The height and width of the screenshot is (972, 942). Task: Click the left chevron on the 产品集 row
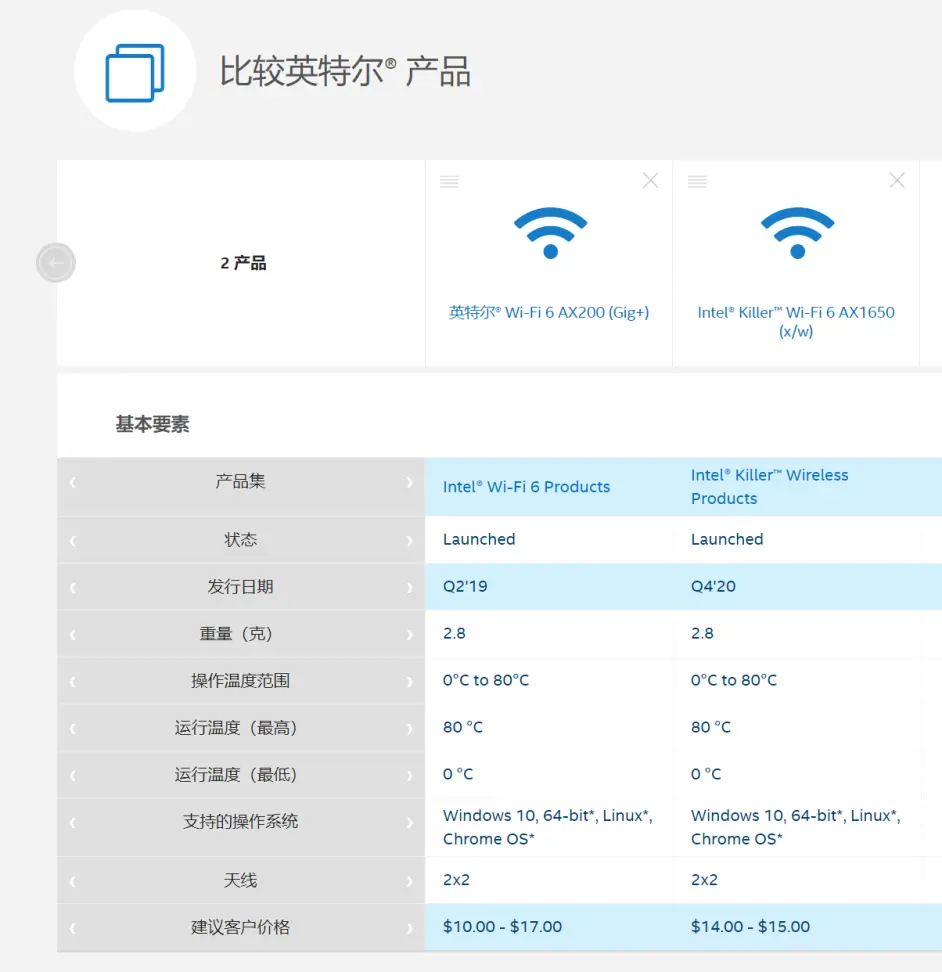[73, 482]
